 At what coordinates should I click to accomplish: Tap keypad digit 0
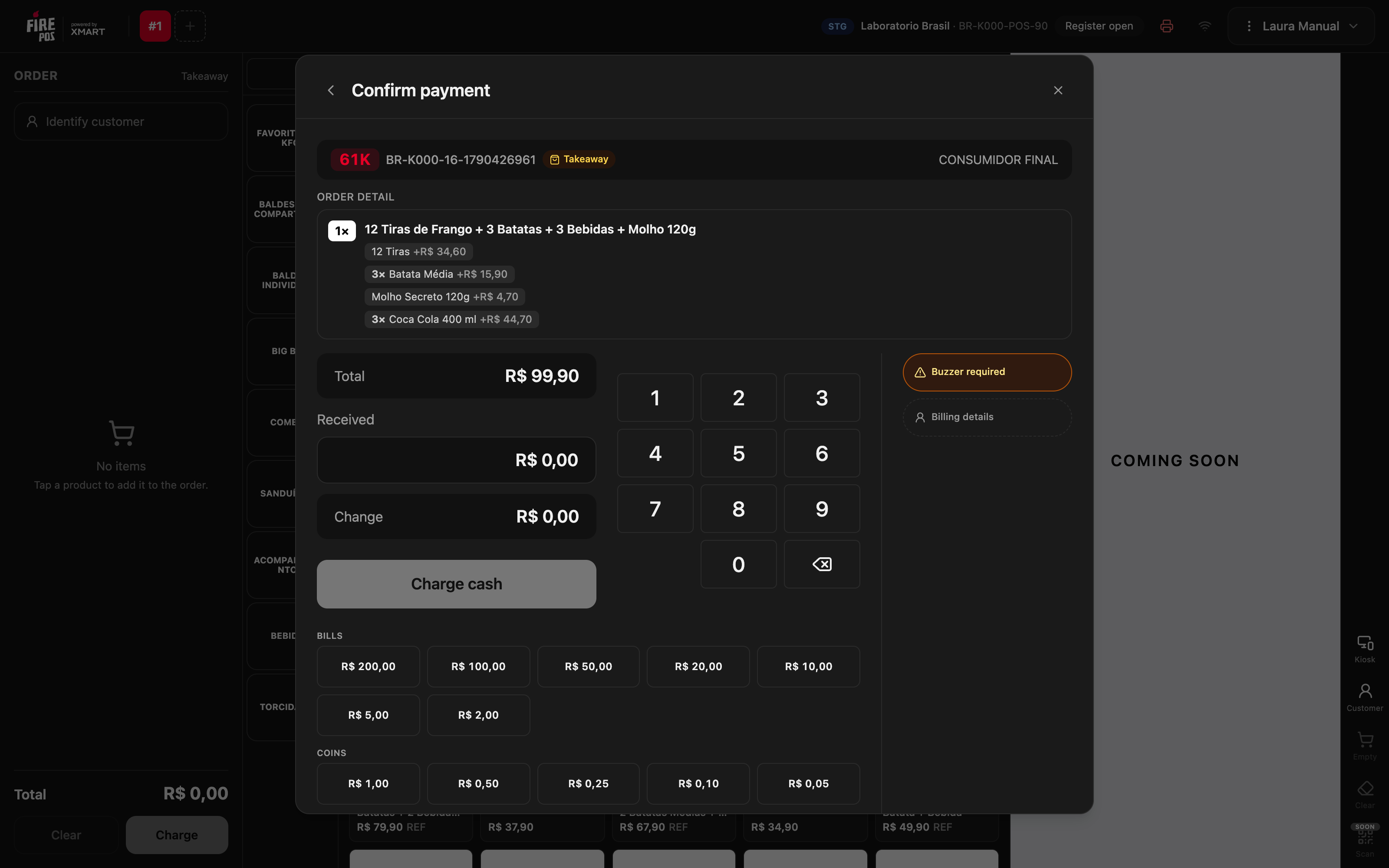(738, 564)
